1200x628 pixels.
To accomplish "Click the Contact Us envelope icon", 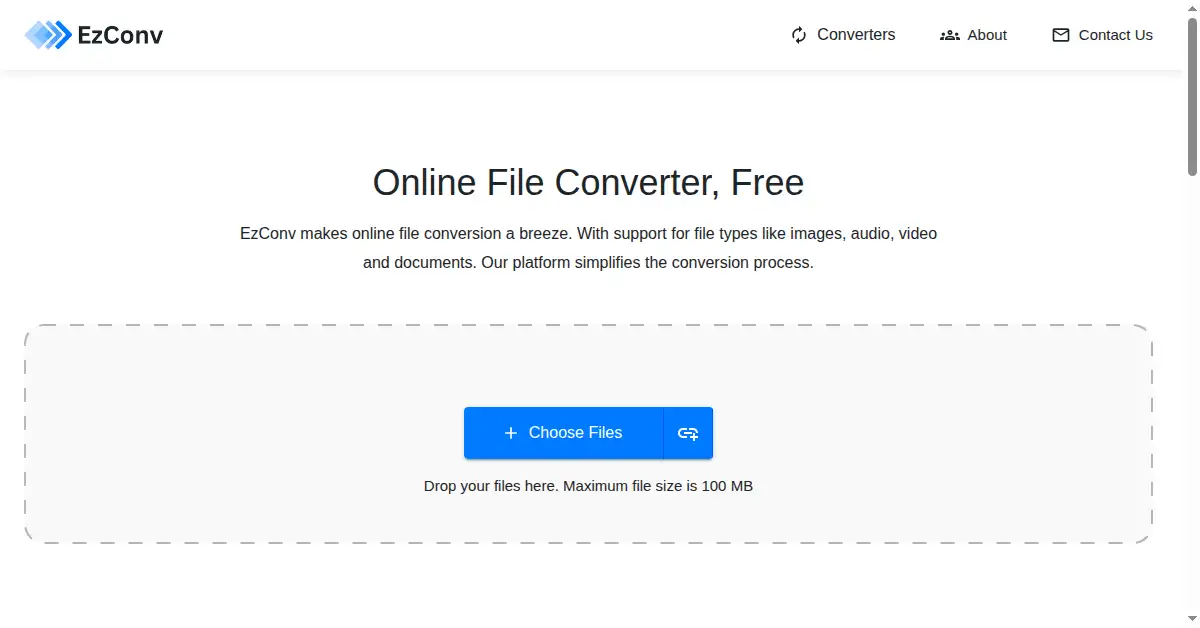I will pyautogui.click(x=1061, y=35).
